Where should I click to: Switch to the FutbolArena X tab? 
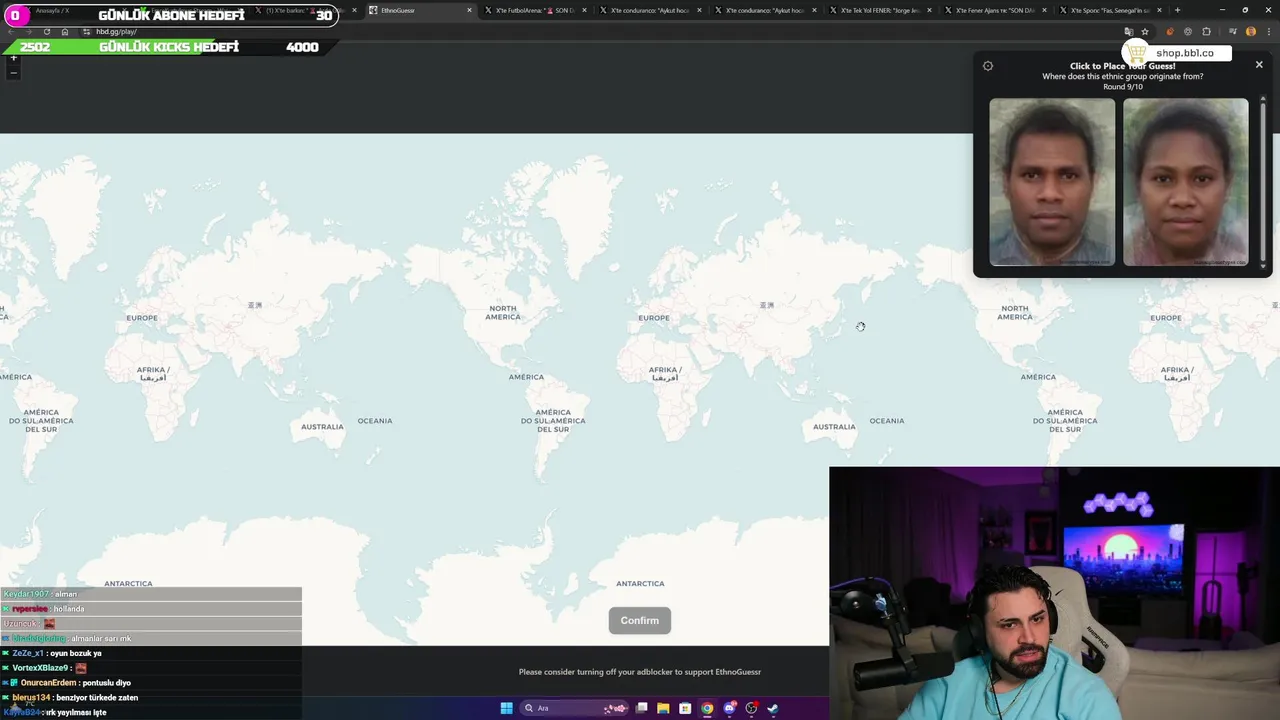coord(535,10)
